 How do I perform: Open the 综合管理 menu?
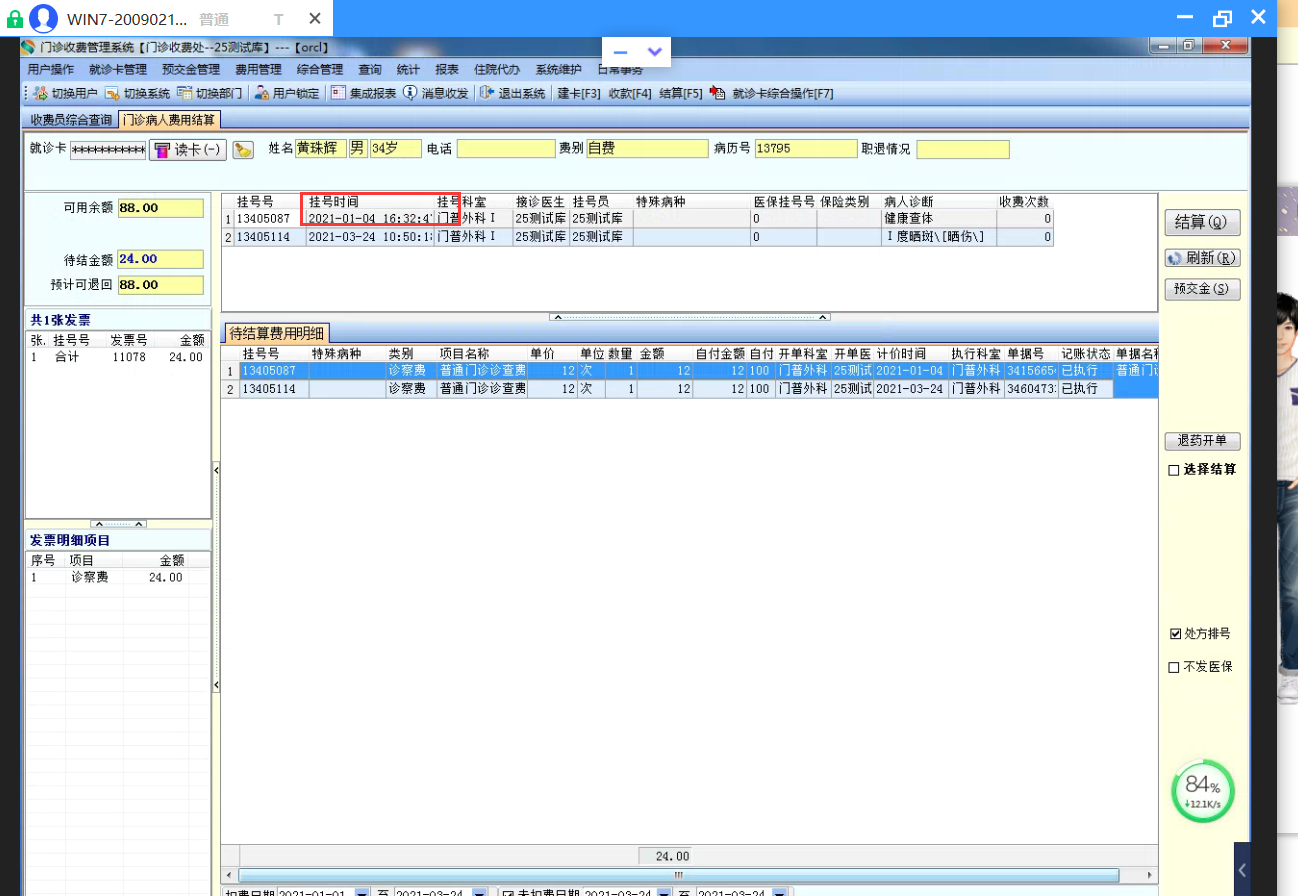tap(320, 70)
